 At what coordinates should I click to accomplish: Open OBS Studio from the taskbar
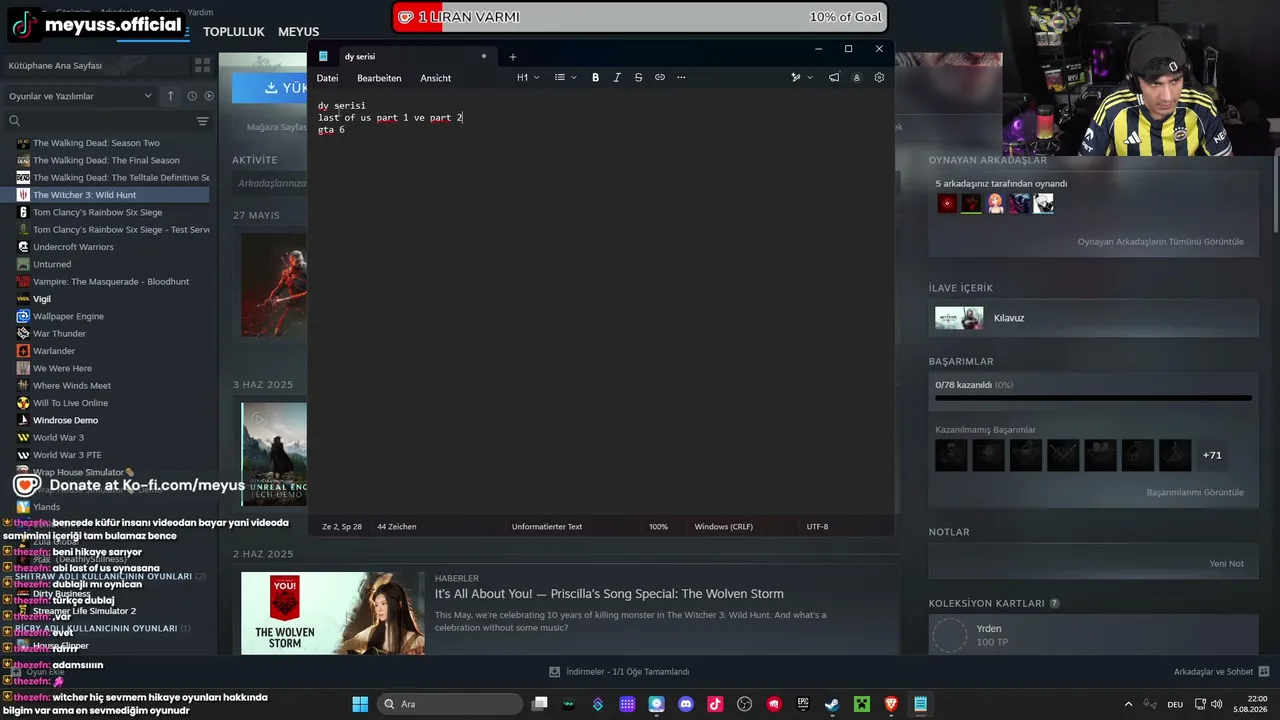click(x=744, y=704)
